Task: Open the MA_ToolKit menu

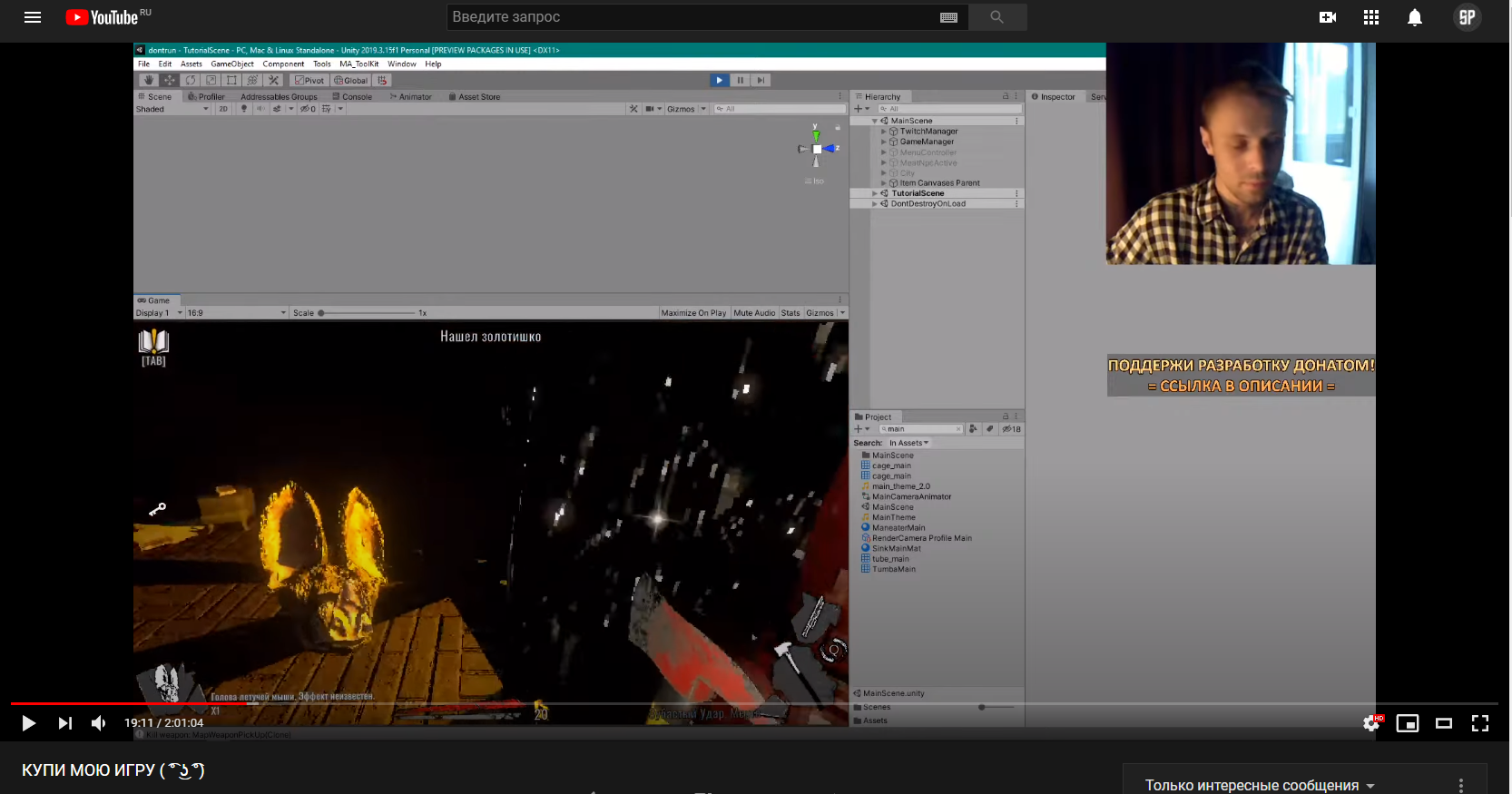Action: click(359, 64)
